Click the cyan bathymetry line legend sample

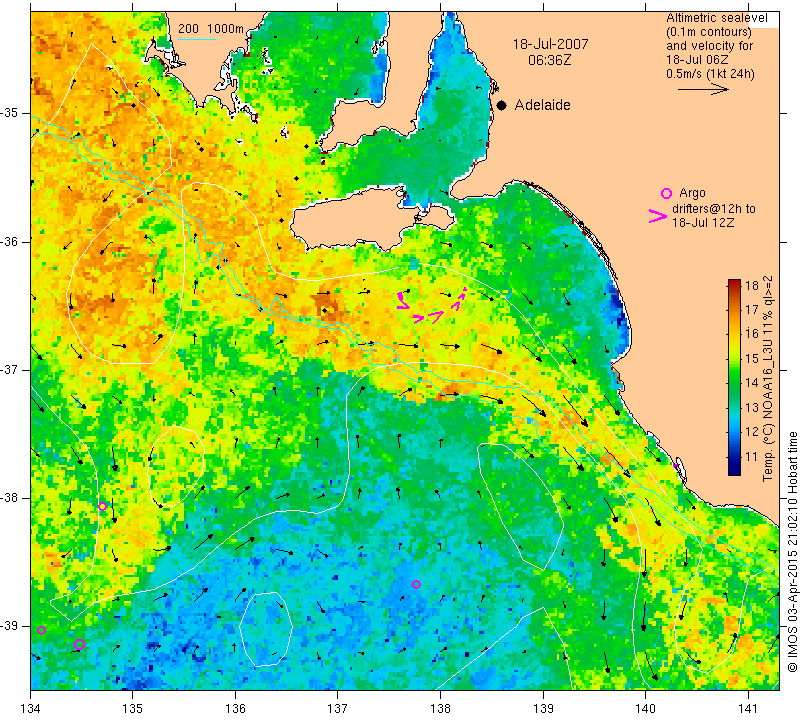197,39
